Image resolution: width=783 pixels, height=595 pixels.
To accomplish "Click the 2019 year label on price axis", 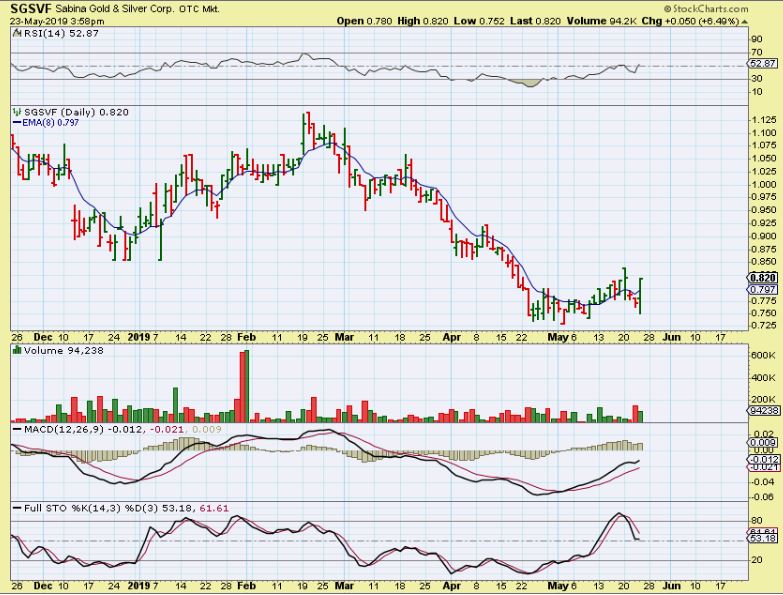I will click(137, 338).
